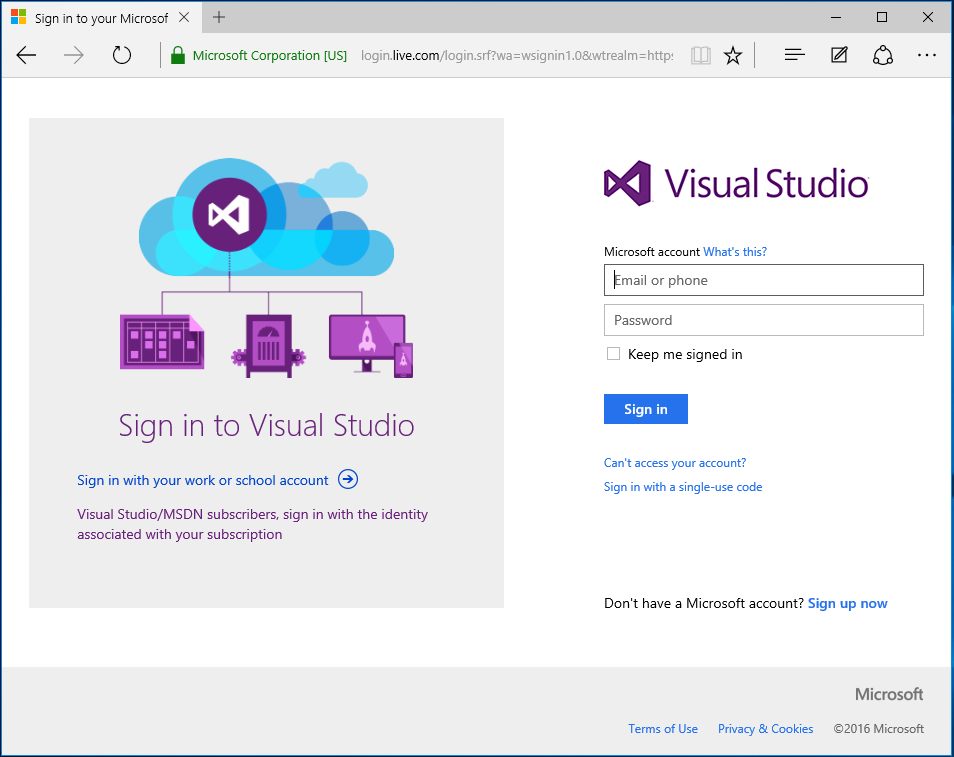The width and height of the screenshot is (954, 757).
Task: Open the More actions menu
Action: coord(926,55)
